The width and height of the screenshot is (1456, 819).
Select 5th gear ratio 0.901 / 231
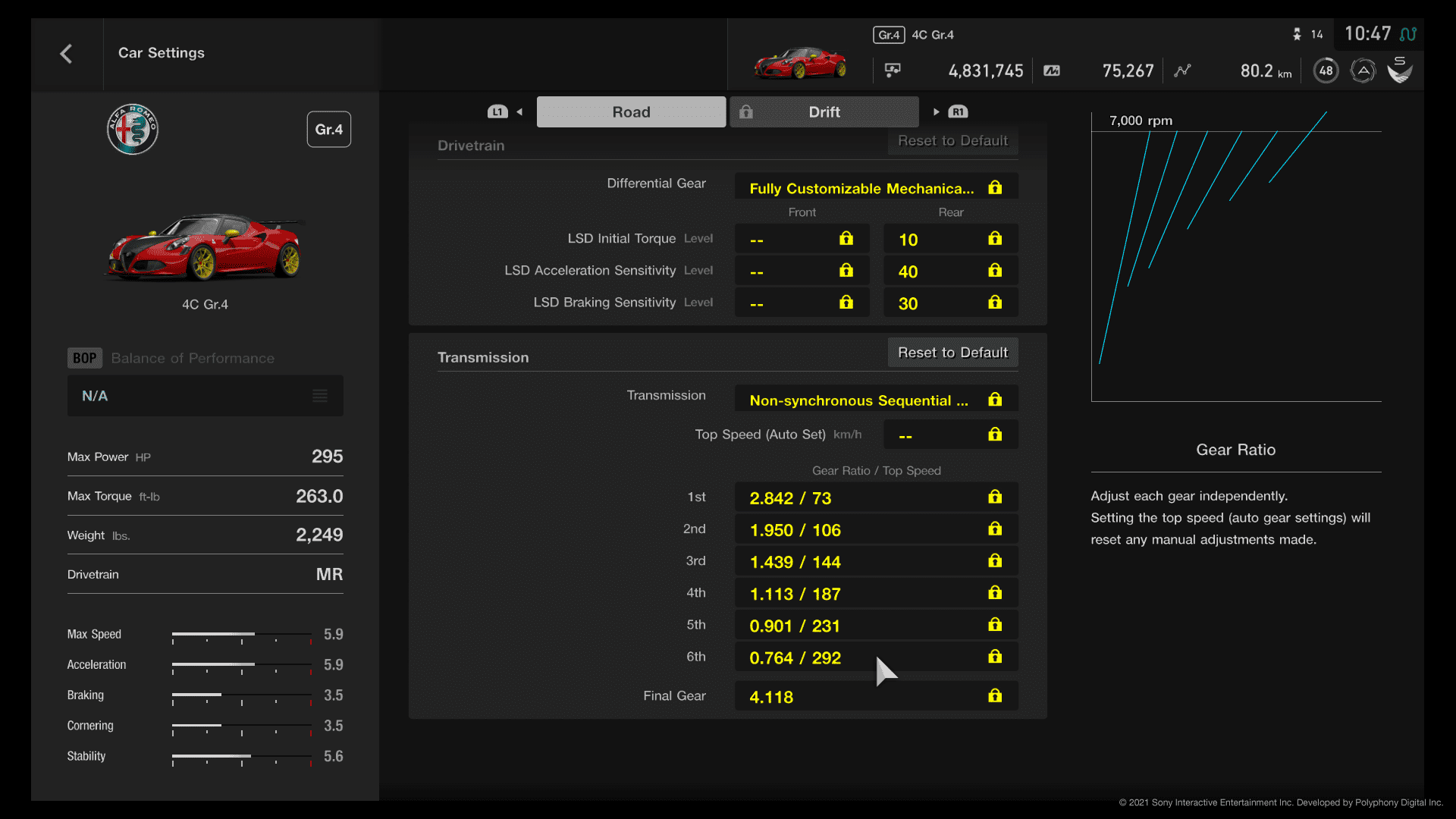coord(876,625)
